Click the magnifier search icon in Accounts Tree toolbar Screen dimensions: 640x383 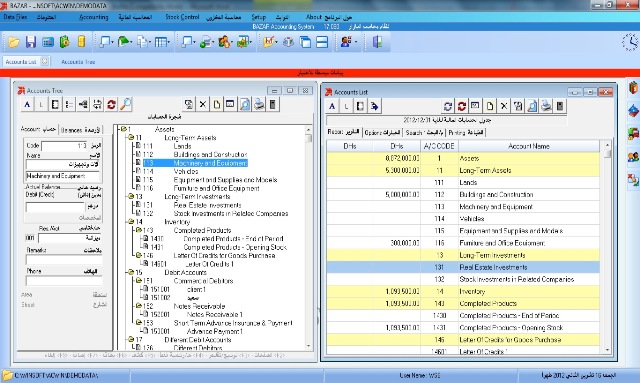tap(125, 105)
